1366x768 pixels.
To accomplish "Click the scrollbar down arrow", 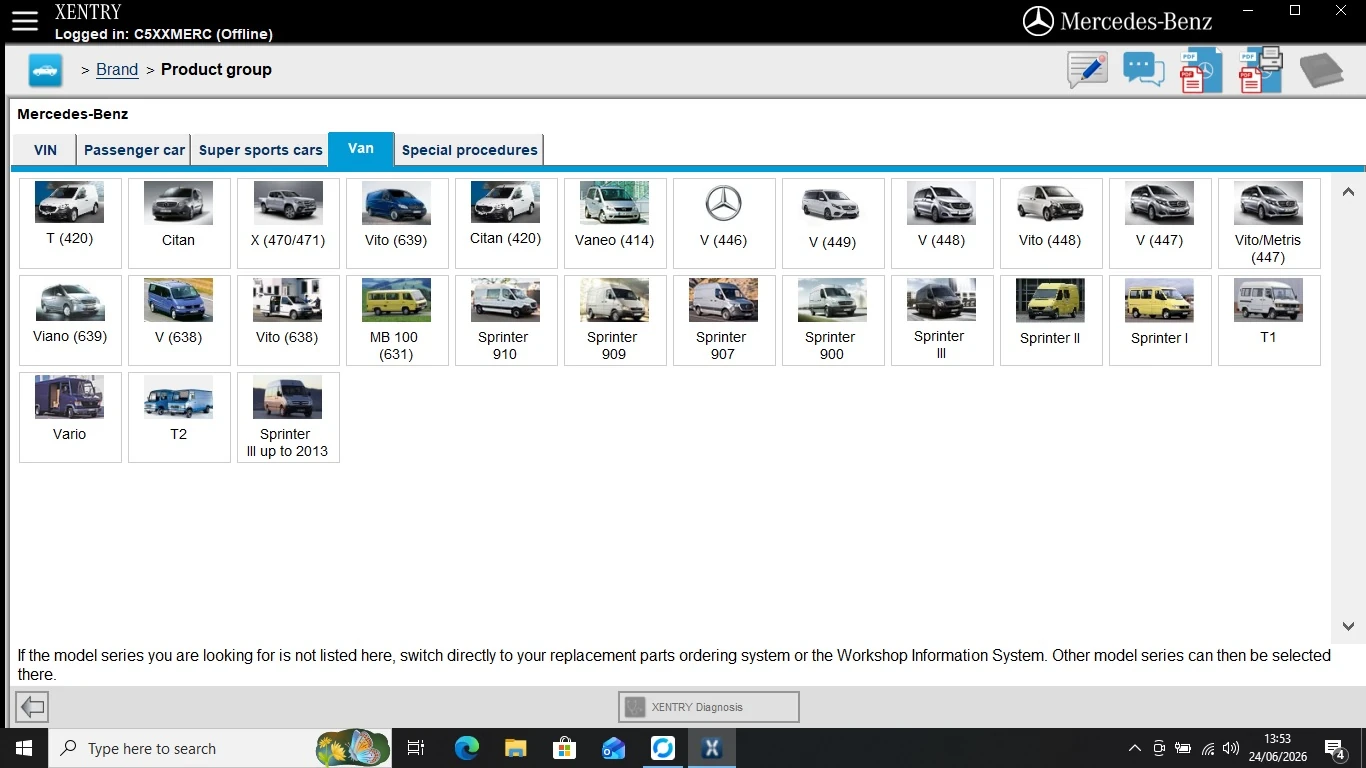I will [1348, 626].
